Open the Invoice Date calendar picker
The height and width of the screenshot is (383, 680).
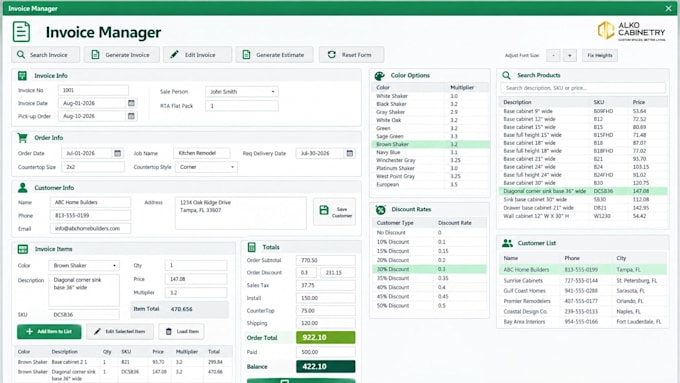pos(131,103)
